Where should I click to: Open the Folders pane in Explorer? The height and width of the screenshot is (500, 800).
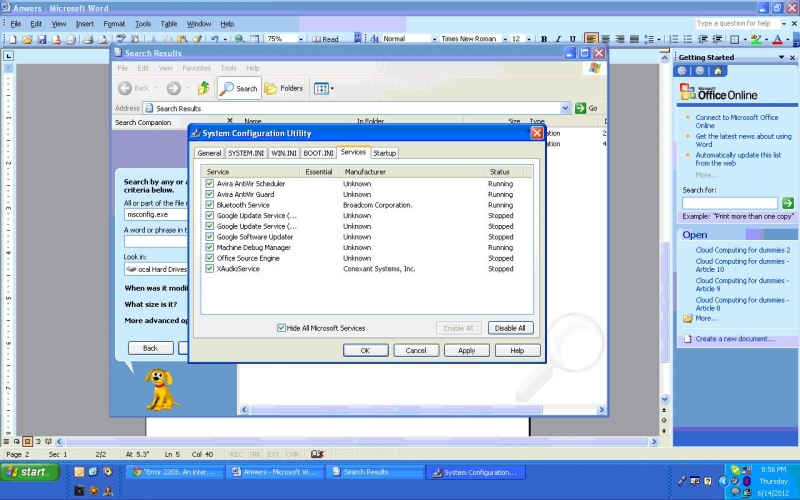[x=284, y=88]
